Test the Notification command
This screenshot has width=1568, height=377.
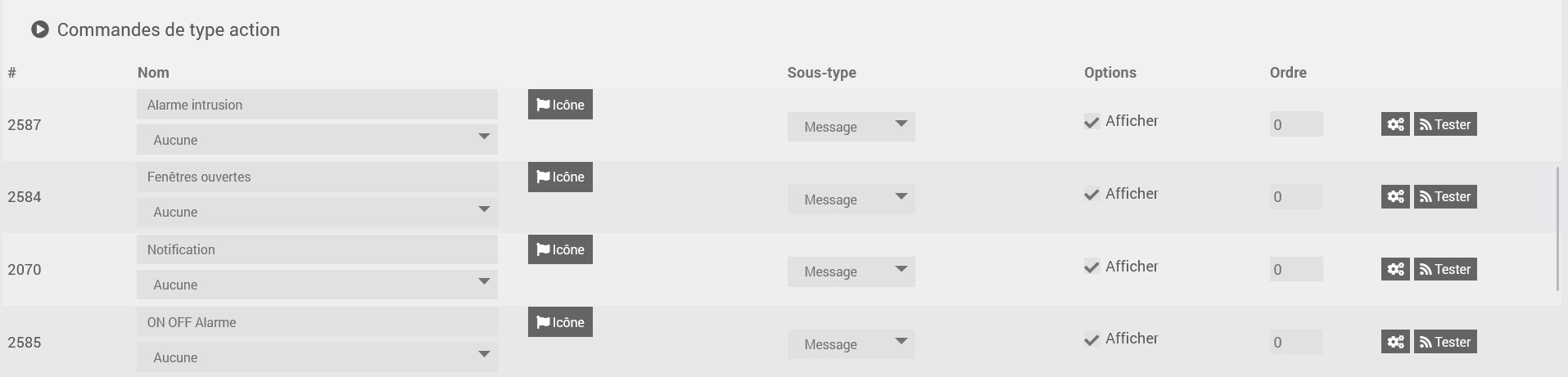(1445, 269)
